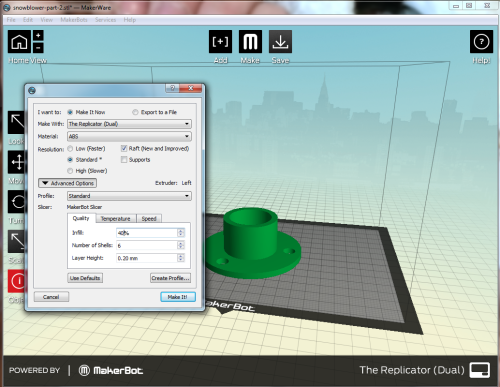500x387 pixels.
Task: Click the Save icon
Action: [x=280, y=42]
